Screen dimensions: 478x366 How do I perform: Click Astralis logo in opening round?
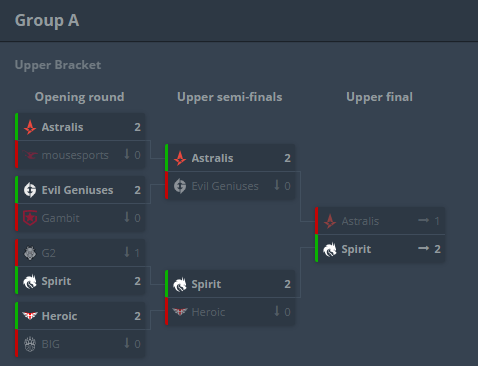click(x=30, y=127)
